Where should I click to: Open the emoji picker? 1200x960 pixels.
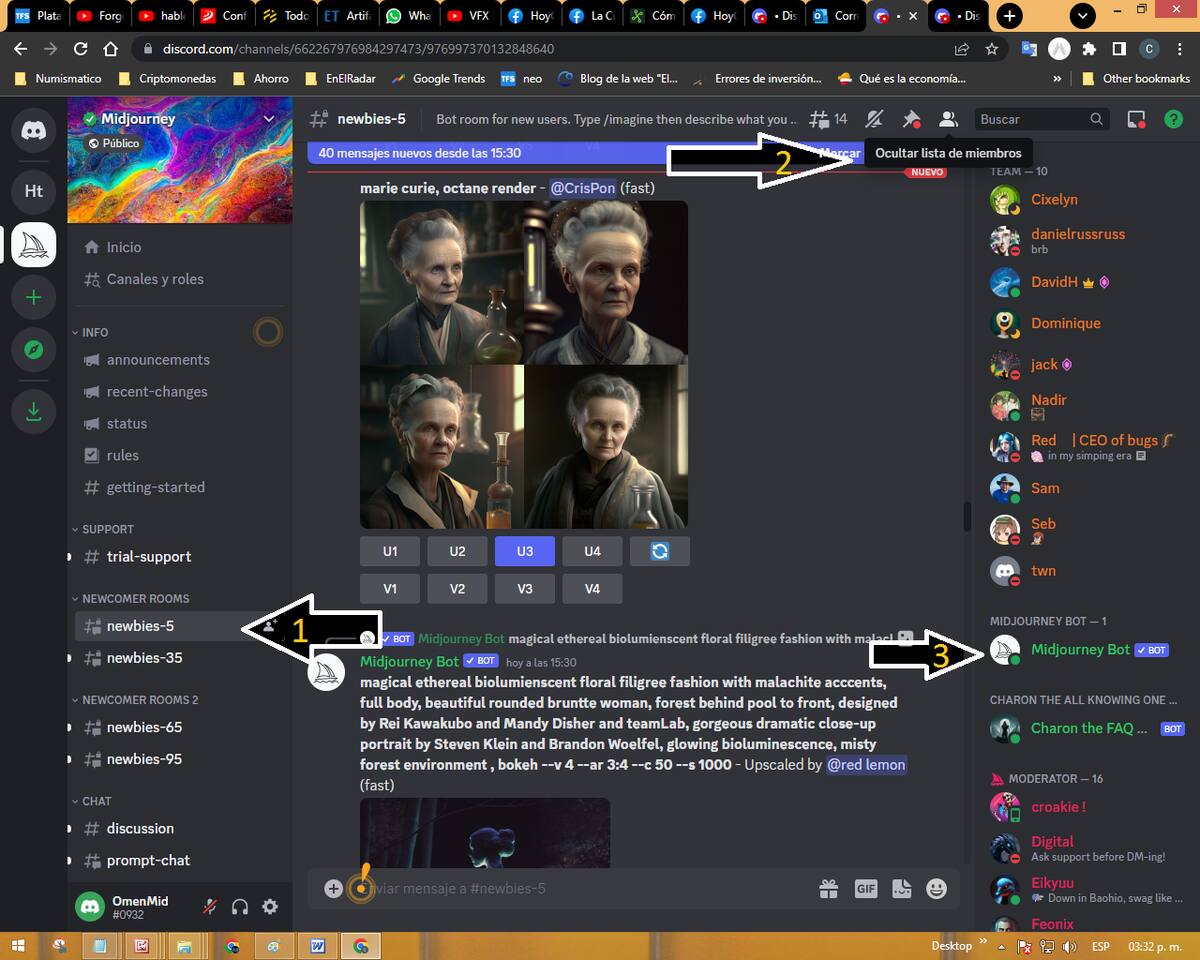[937, 888]
